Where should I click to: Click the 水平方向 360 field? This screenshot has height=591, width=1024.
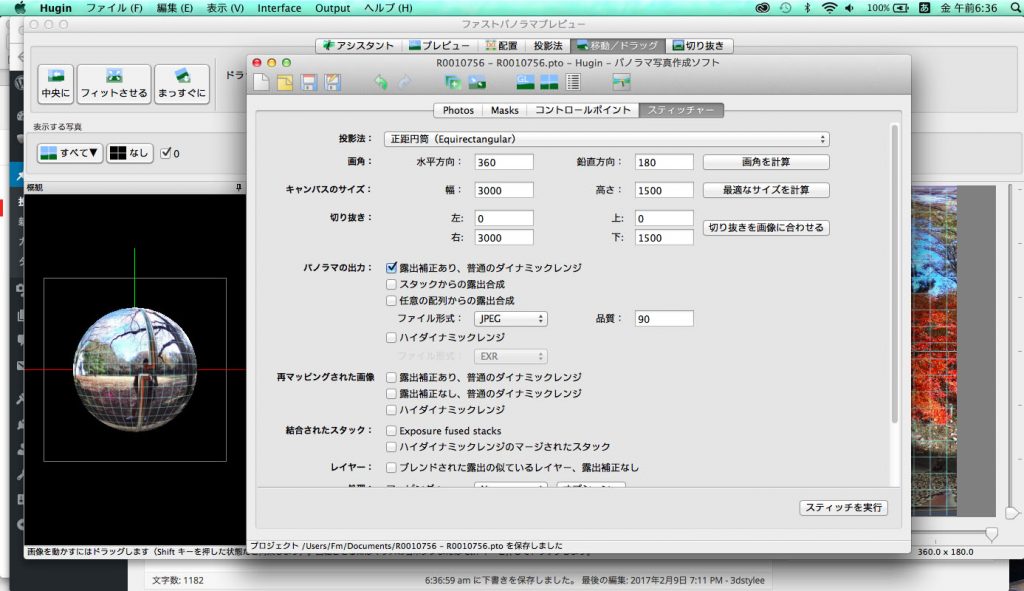pyautogui.click(x=504, y=162)
